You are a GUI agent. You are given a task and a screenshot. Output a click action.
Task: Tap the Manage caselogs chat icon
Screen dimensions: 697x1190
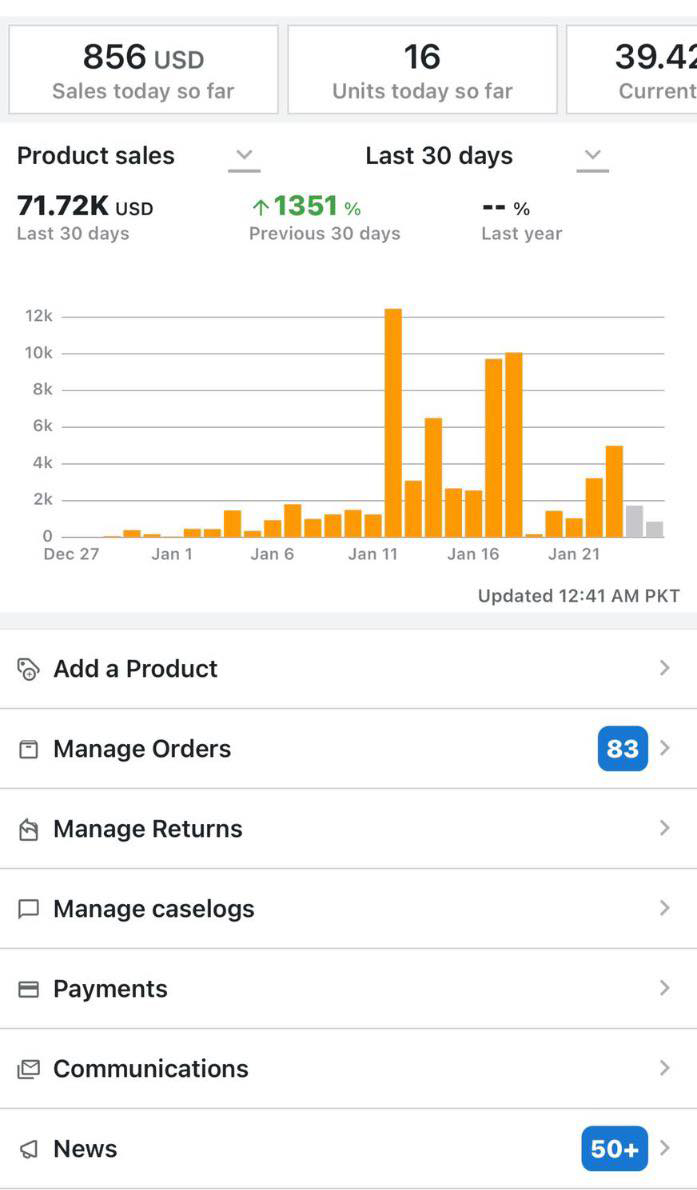(x=29, y=909)
